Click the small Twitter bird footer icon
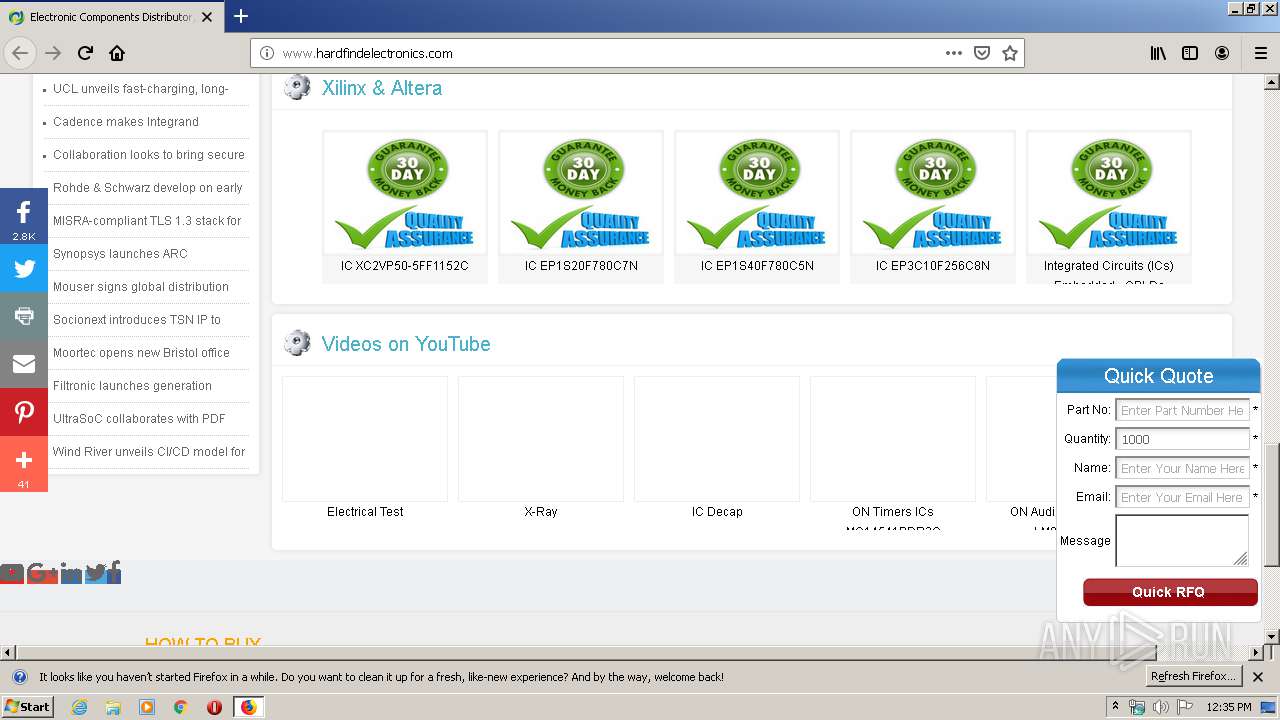The height and width of the screenshot is (720, 1280). [x=96, y=573]
